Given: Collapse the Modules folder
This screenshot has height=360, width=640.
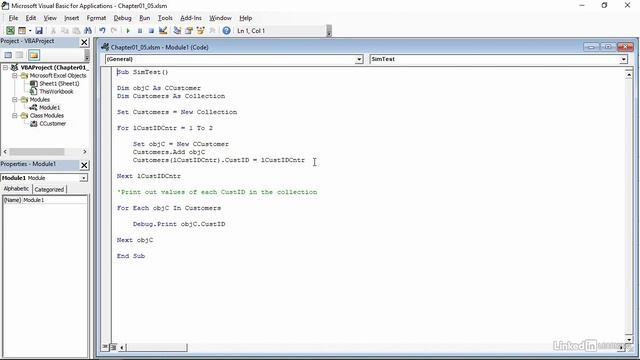Looking at the screenshot, I should [x=15, y=100].
